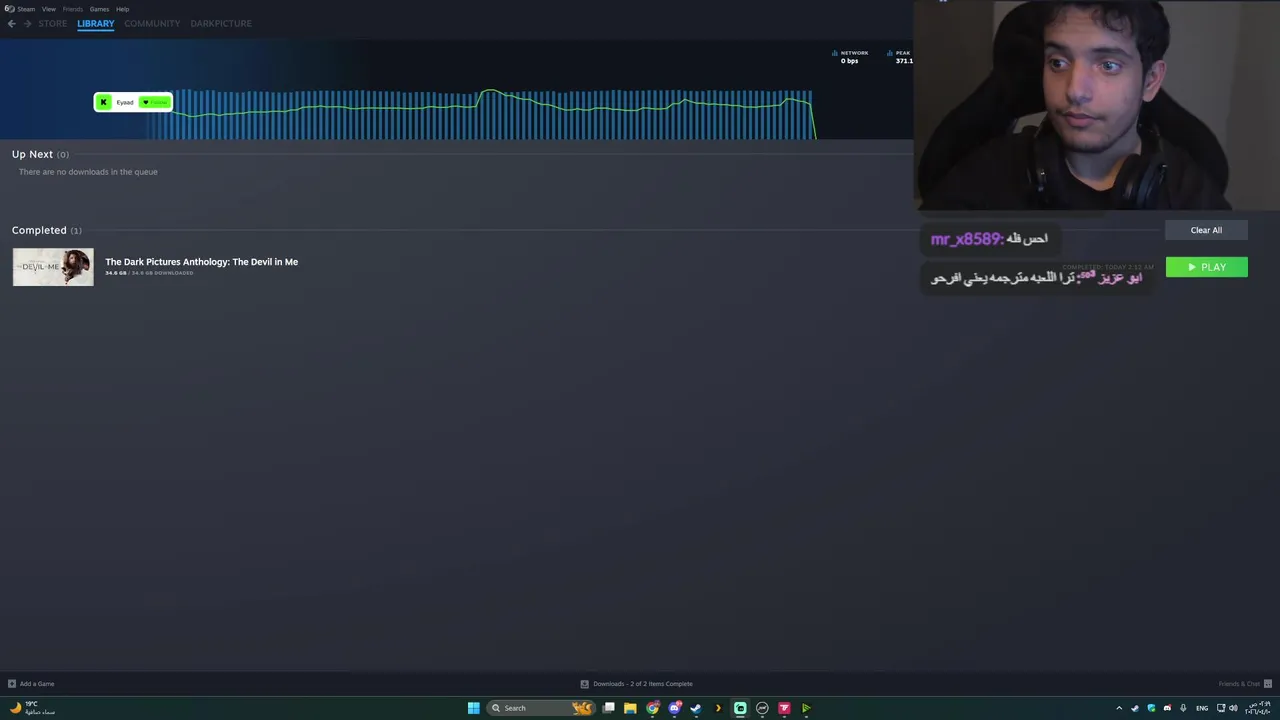Switch to the LIBRARY tab
Image resolution: width=1280 pixels, height=720 pixels.
[x=96, y=23]
